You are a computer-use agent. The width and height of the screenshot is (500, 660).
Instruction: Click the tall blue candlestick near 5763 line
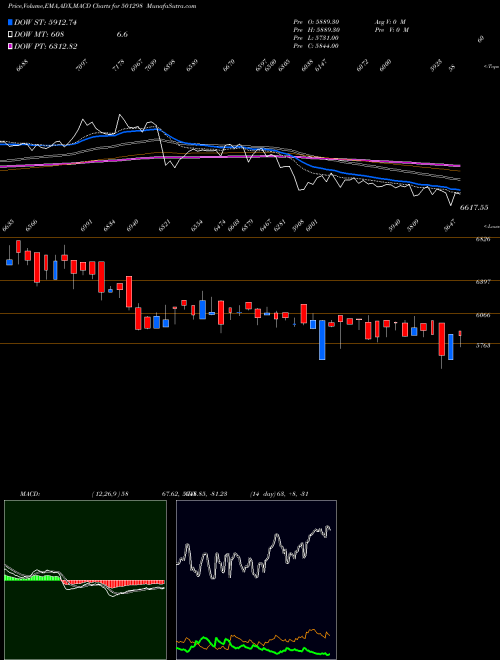tap(322, 340)
